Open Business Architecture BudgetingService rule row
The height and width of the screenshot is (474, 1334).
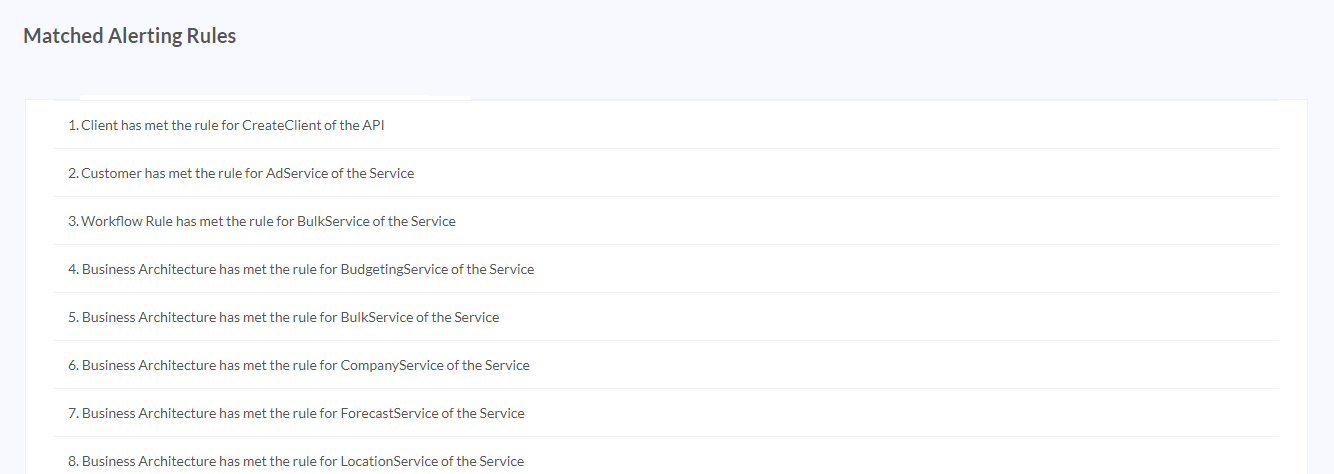(x=667, y=269)
